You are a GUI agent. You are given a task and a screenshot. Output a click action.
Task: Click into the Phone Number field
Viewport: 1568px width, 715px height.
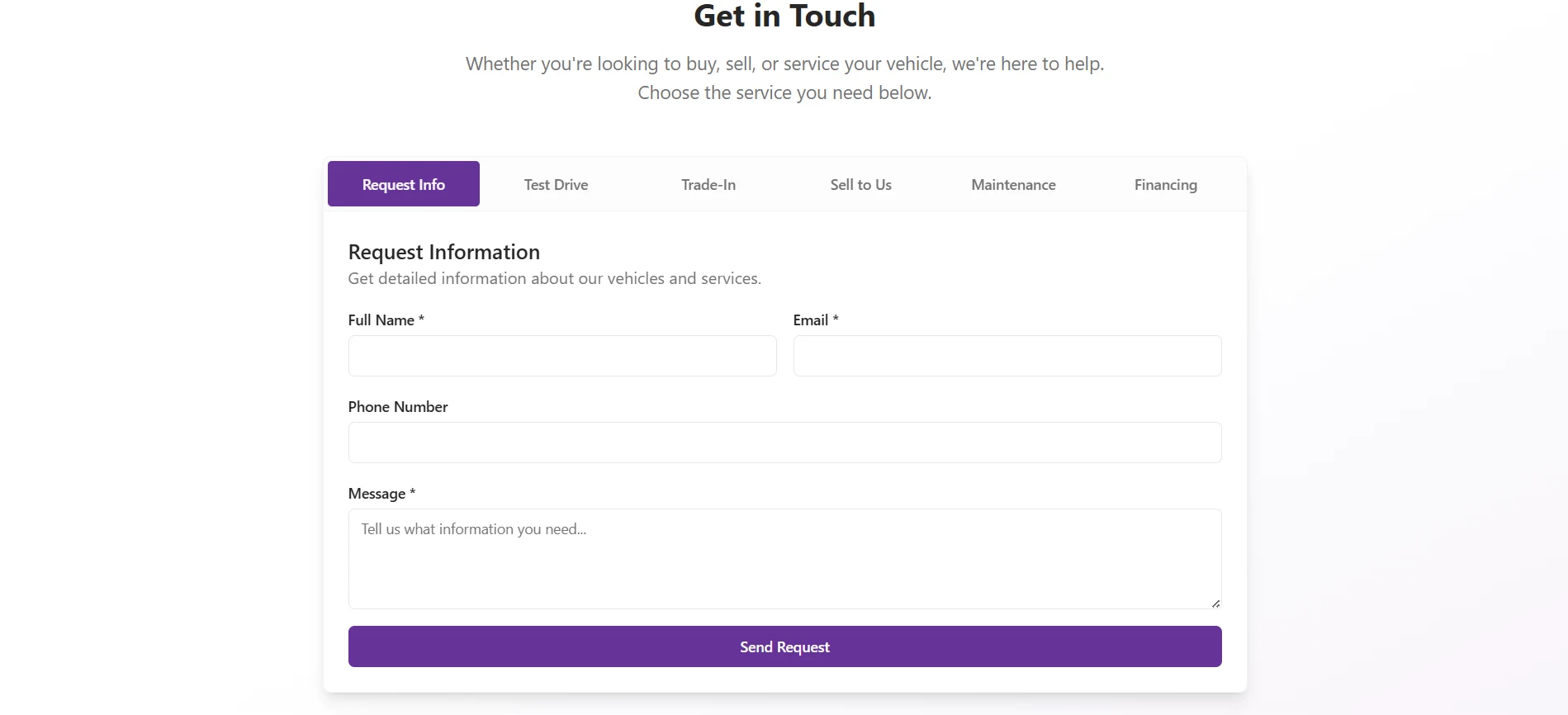[784, 443]
